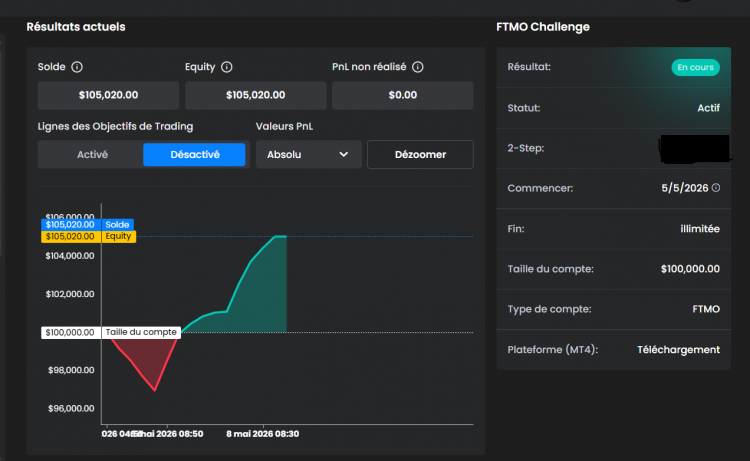Viewport: 750px width, 461px height.
Task: Click the Valeurs PnL dropdown chevron
Action: click(343, 154)
